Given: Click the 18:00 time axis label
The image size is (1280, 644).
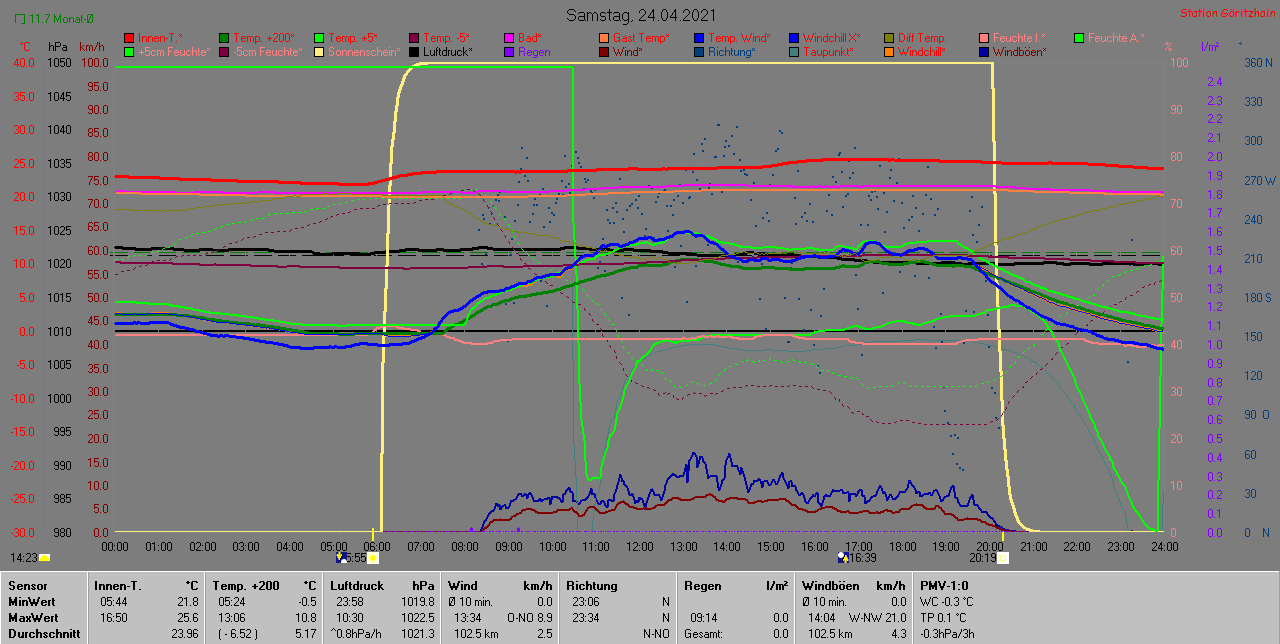Looking at the screenshot, I should pyautogui.click(x=902, y=547).
